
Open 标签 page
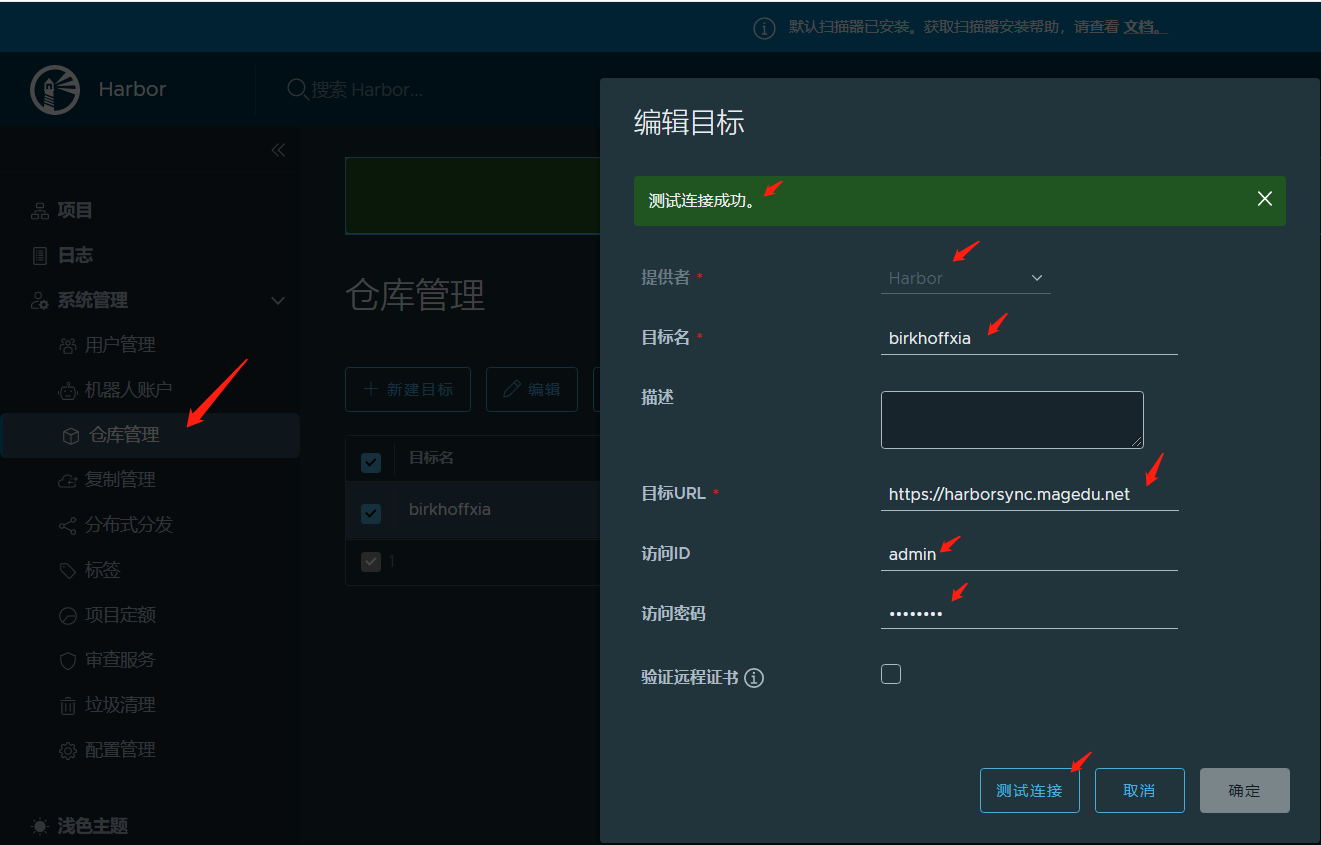102,570
